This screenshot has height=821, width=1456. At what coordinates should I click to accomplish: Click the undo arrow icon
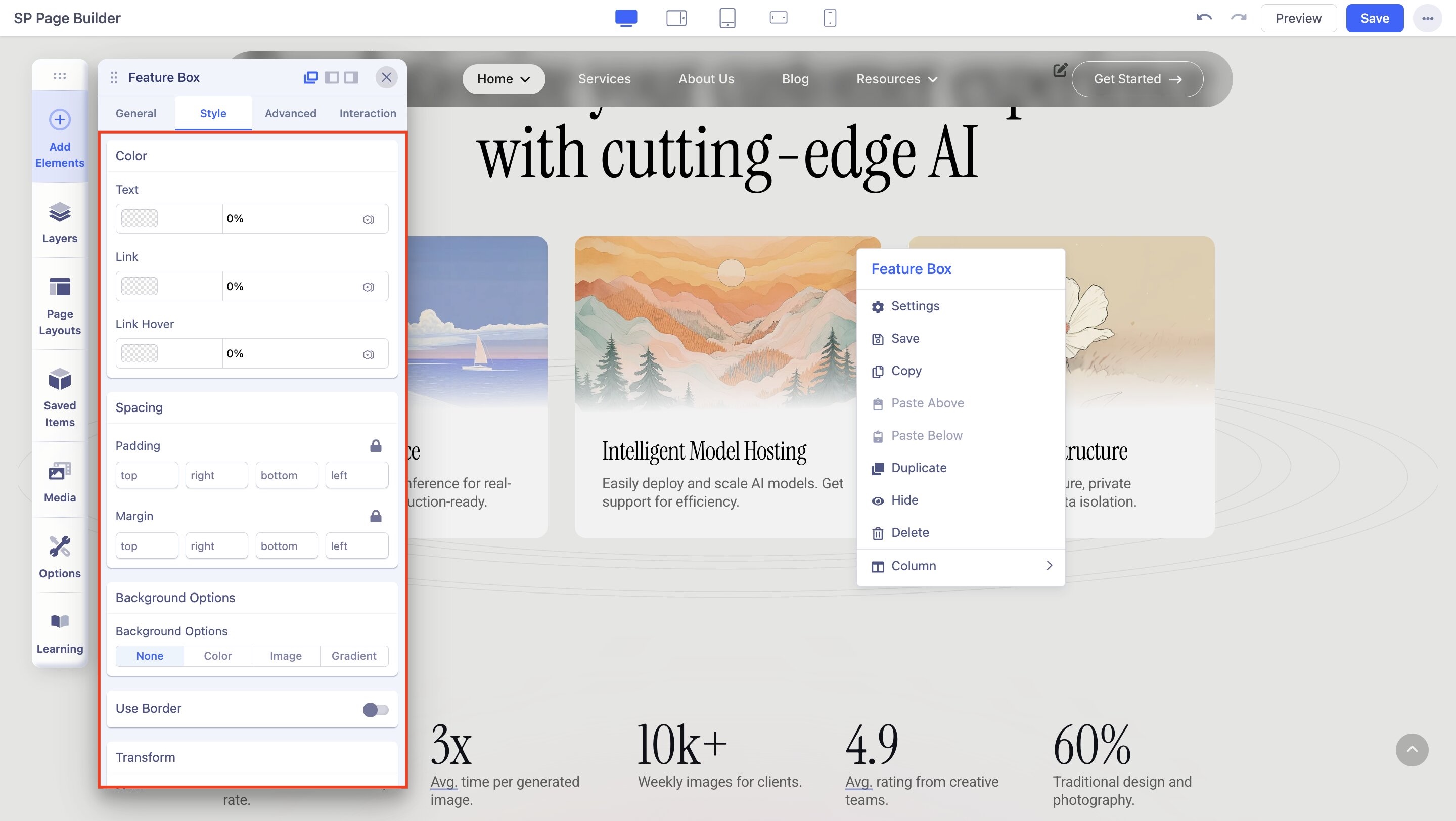(1203, 18)
